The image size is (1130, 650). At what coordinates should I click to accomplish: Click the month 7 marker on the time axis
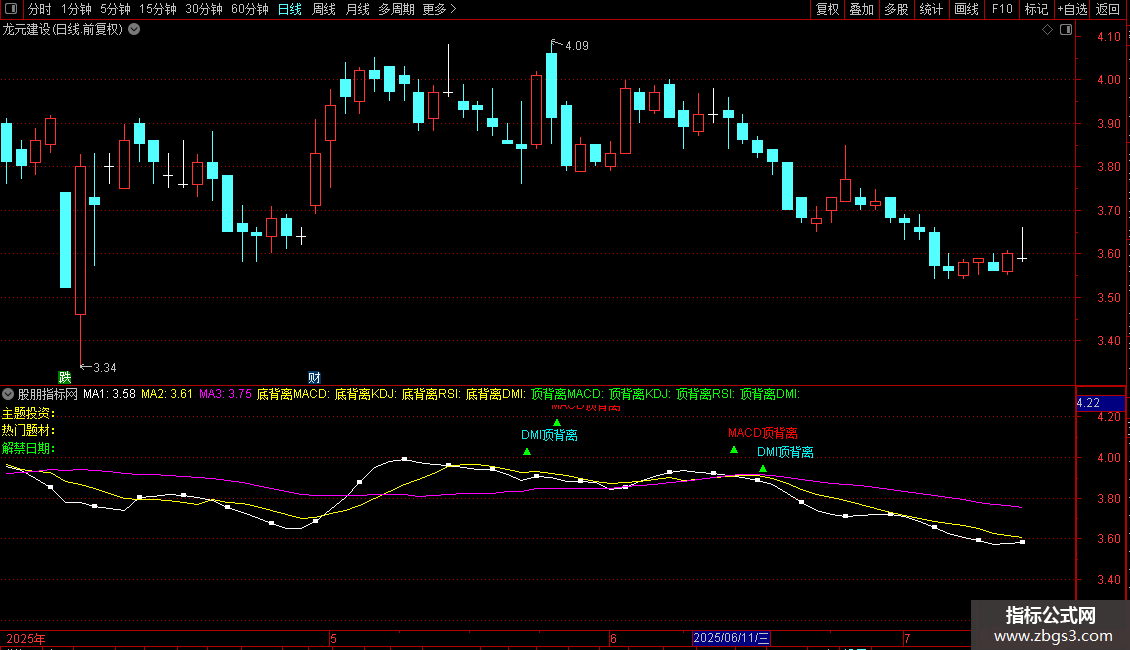tap(907, 638)
